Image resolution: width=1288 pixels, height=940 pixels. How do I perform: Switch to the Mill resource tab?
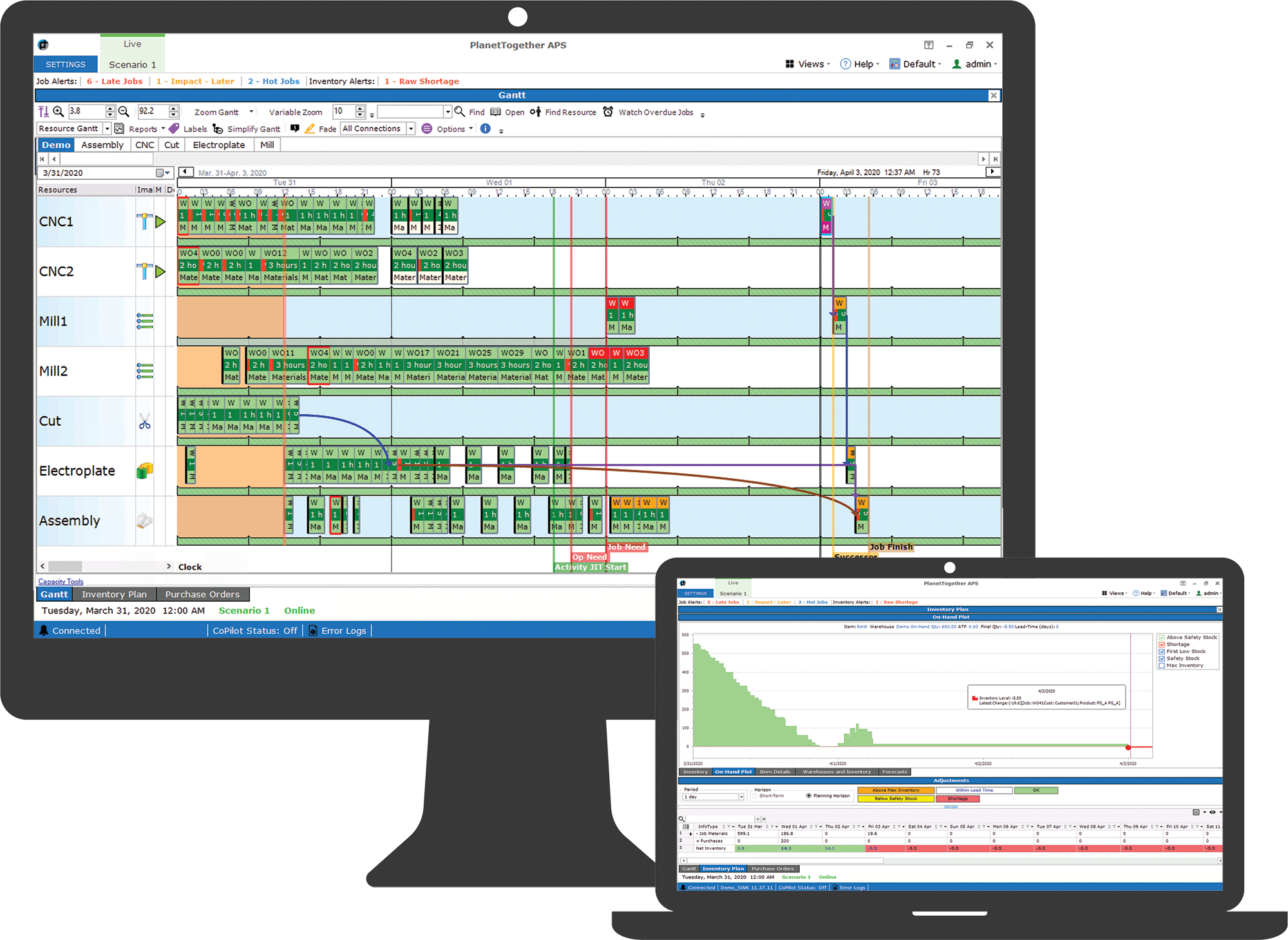click(x=267, y=145)
